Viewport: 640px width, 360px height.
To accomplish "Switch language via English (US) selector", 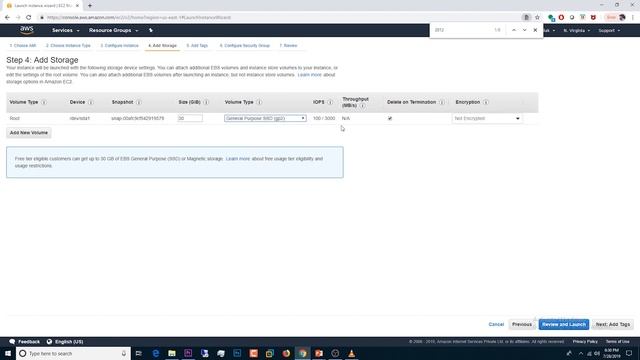I will [x=65, y=342].
